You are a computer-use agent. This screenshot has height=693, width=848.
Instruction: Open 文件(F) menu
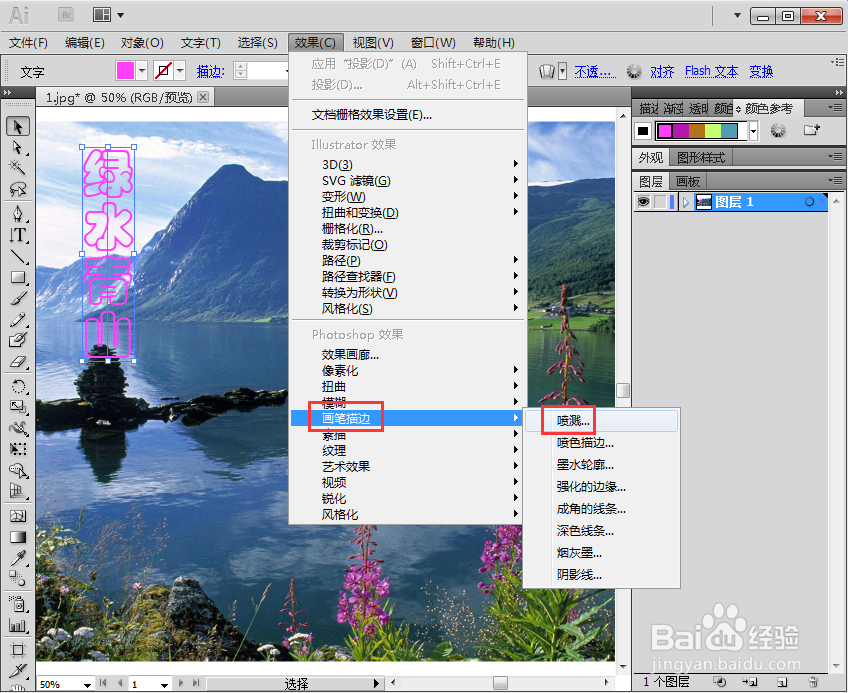[29, 43]
